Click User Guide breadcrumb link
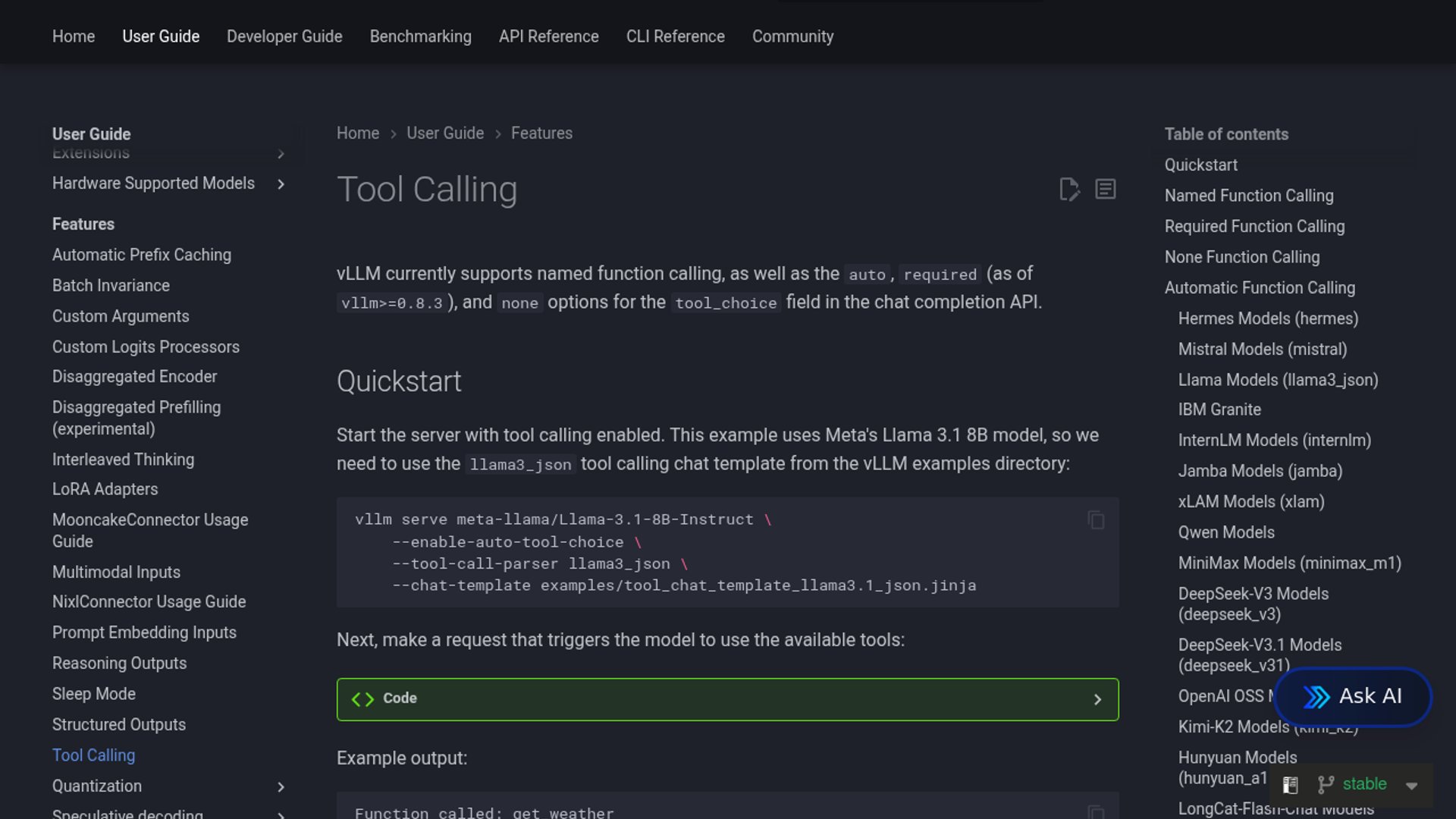Screen dimensions: 1456x819 [444, 133]
